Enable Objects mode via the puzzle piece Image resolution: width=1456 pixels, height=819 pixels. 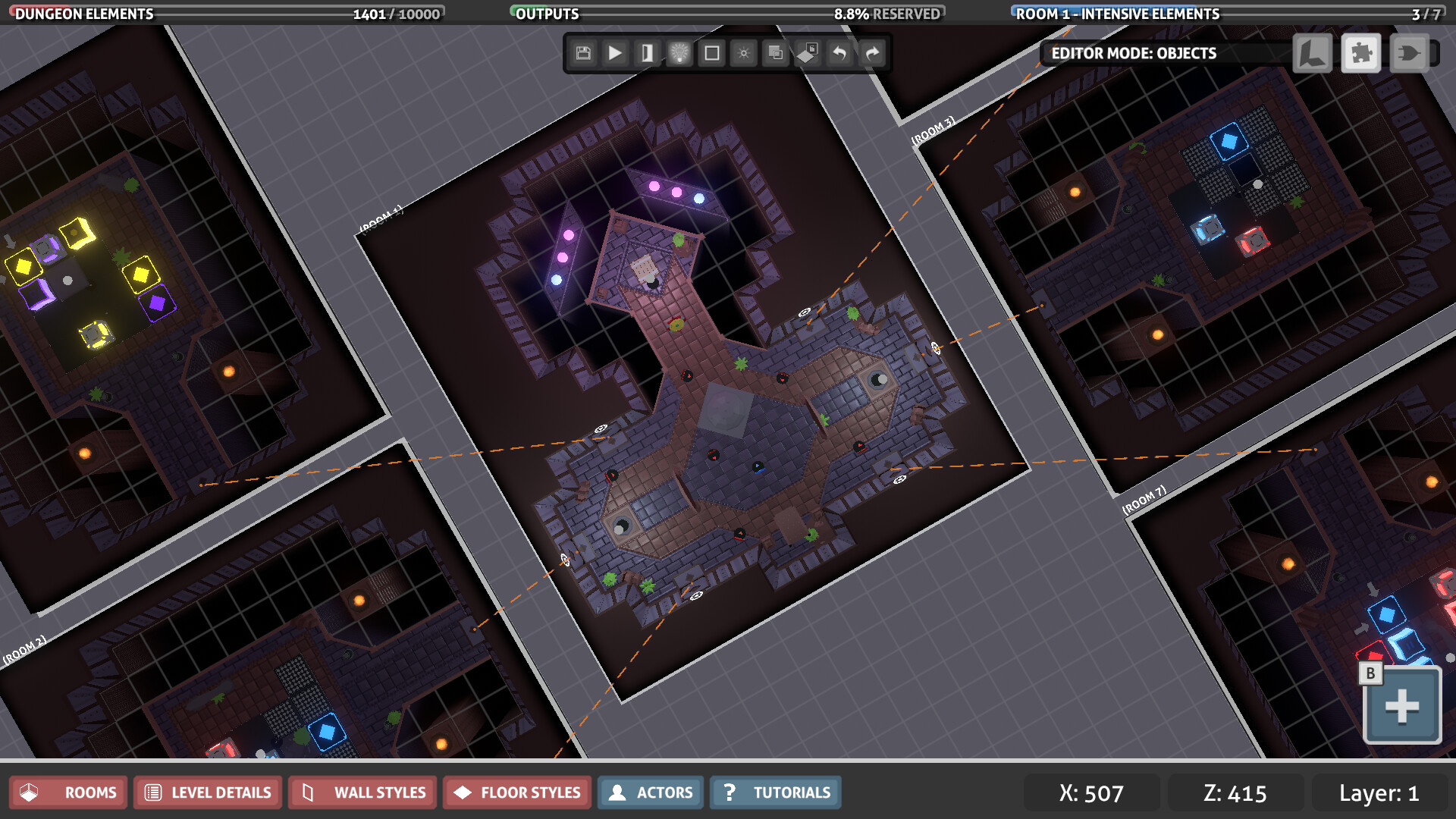pos(1362,53)
